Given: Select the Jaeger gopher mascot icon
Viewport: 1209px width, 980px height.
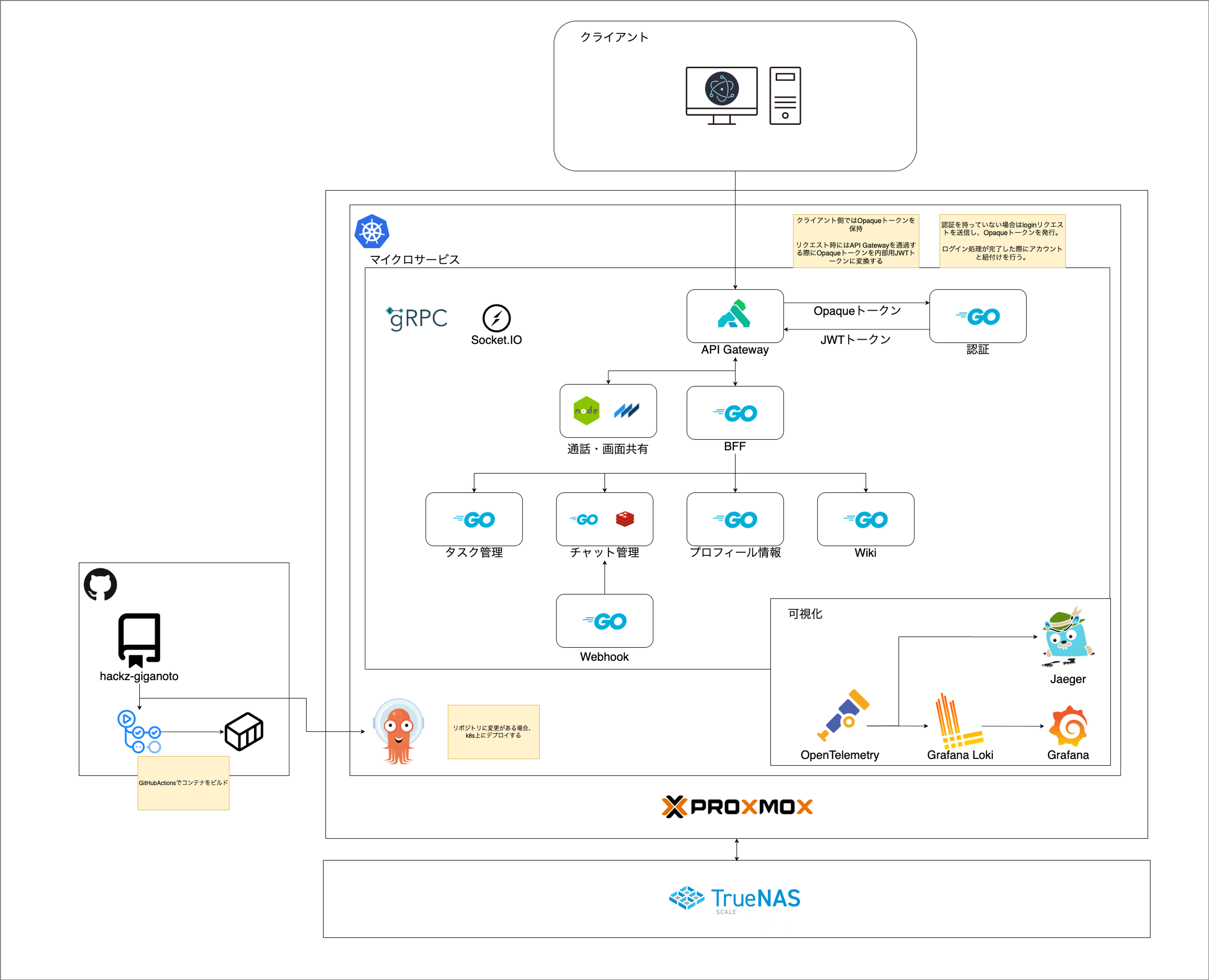Looking at the screenshot, I should 1067,637.
